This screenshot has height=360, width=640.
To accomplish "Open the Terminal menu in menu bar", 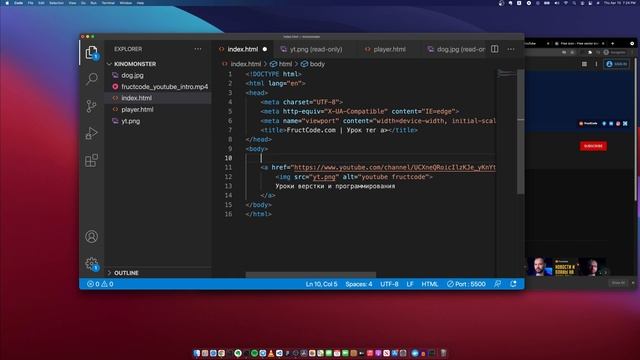I will click(x=108, y=3).
